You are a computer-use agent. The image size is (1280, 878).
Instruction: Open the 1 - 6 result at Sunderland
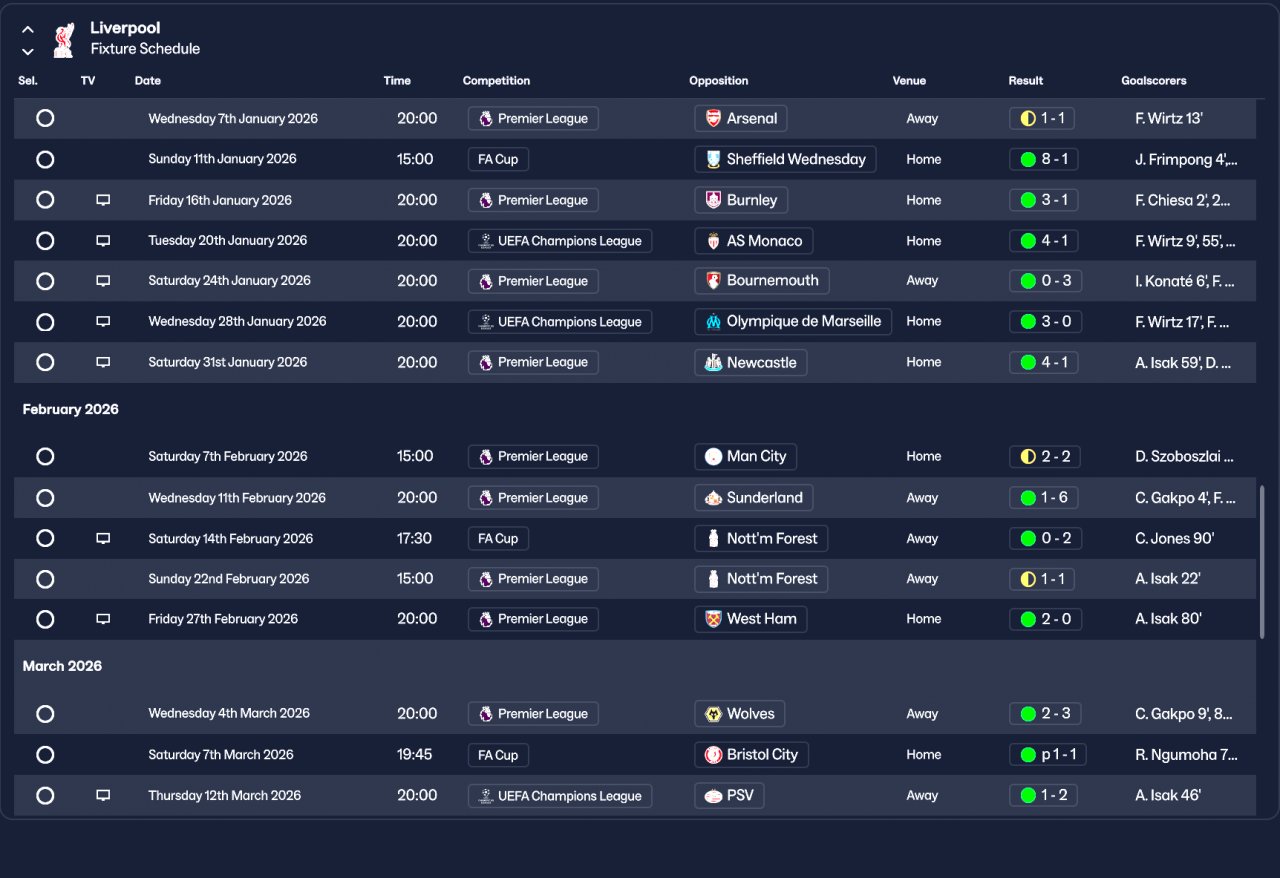[x=1044, y=498]
